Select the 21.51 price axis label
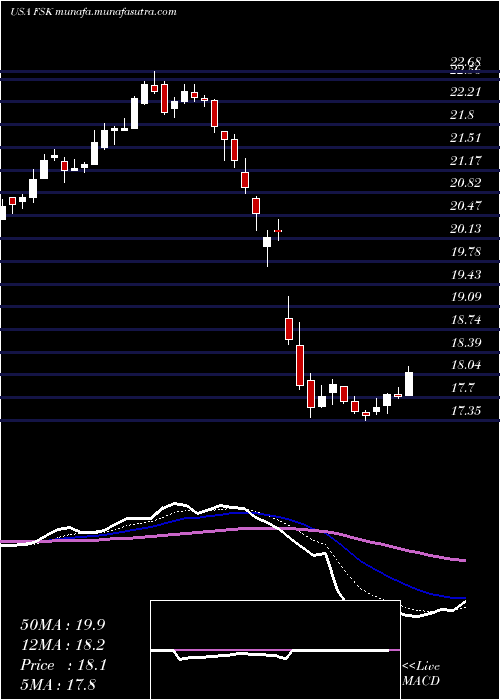 coord(465,138)
